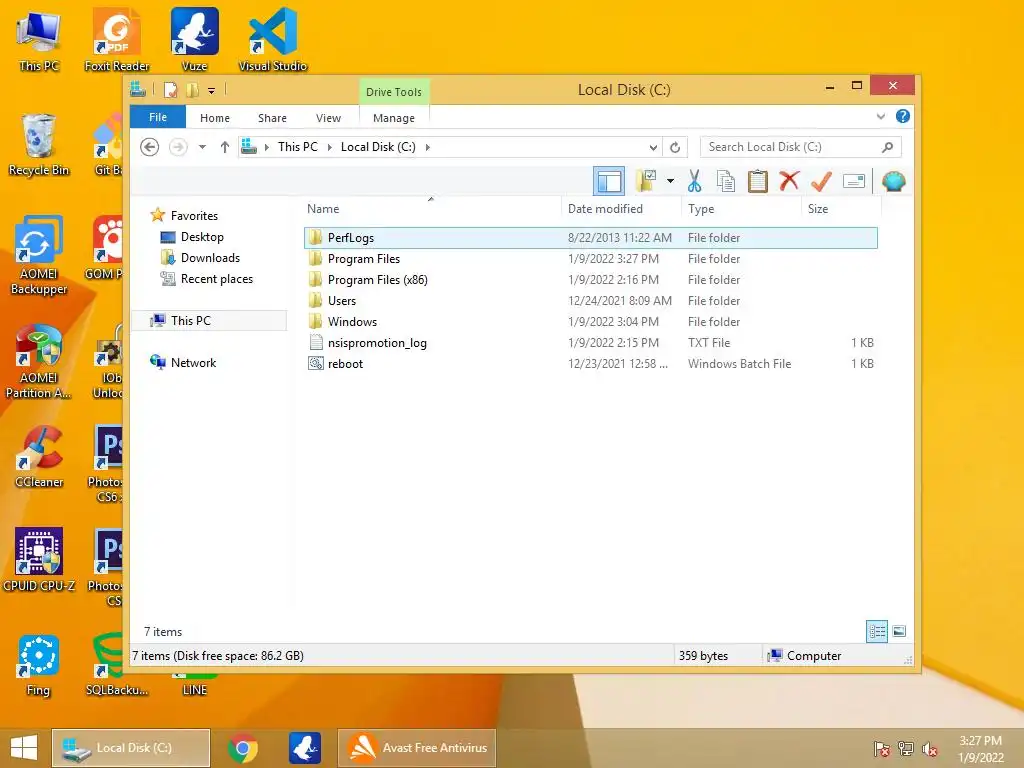Expand arrow after Local Disk (C:) breadcrumb
1024x768 pixels.
point(428,147)
